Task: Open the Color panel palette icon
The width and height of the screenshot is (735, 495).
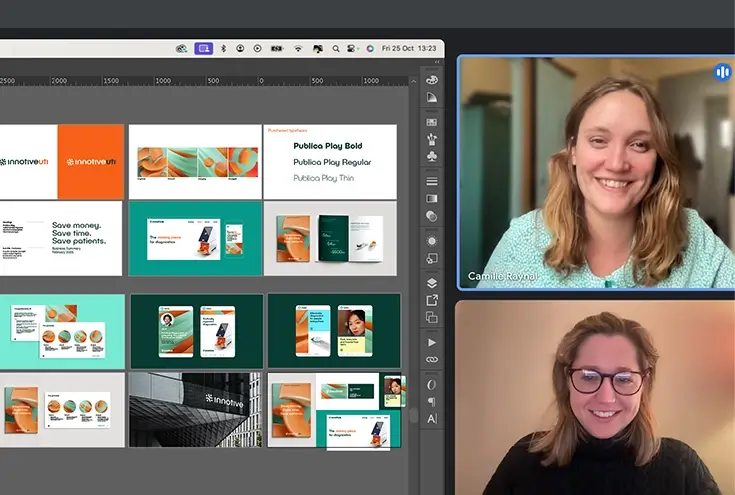Action: pos(432,79)
